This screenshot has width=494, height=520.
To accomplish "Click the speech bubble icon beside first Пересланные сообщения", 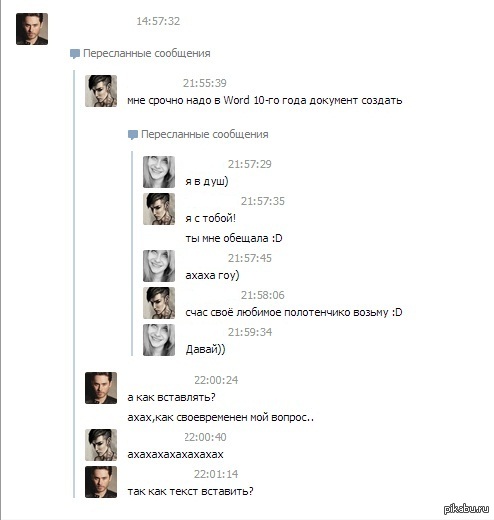I will point(75,54).
